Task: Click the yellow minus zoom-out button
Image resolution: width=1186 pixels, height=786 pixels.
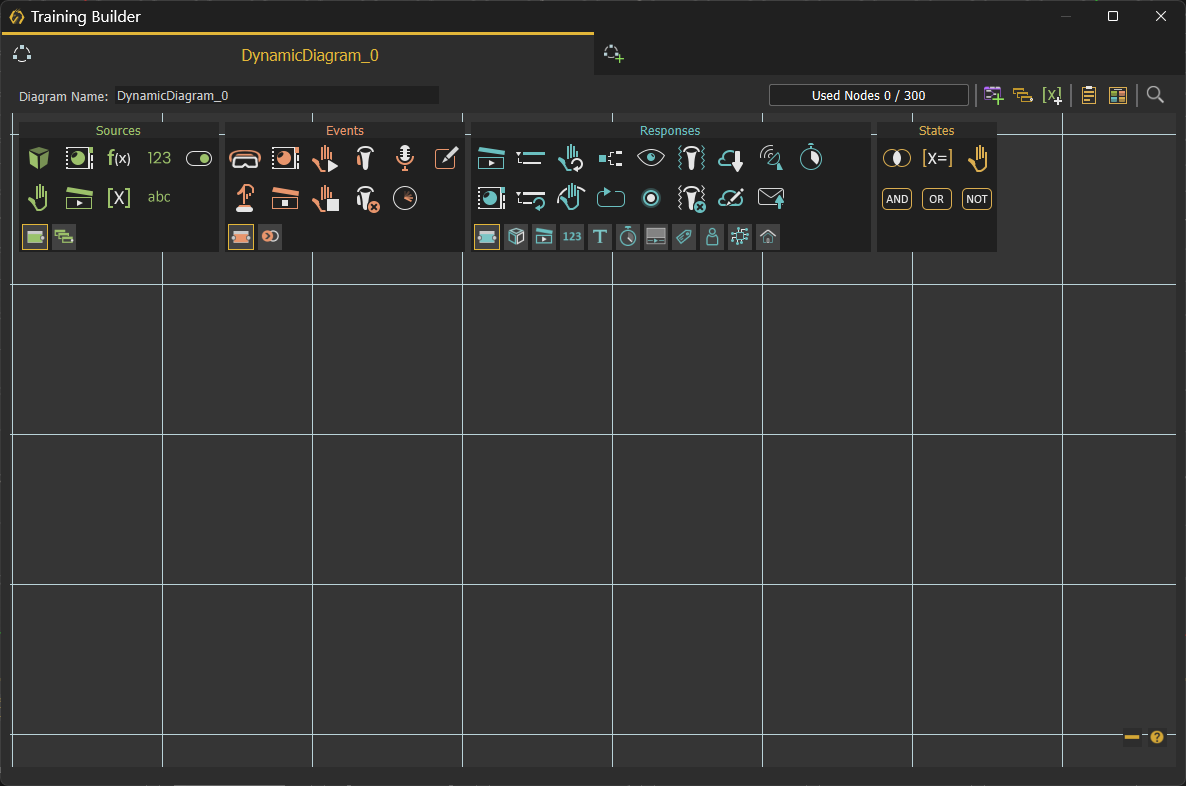Action: point(1132,737)
